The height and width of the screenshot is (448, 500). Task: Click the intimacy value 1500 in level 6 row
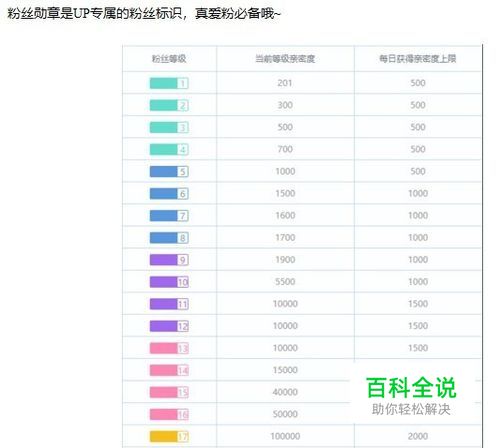pyautogui.click(x=285, y=194)
